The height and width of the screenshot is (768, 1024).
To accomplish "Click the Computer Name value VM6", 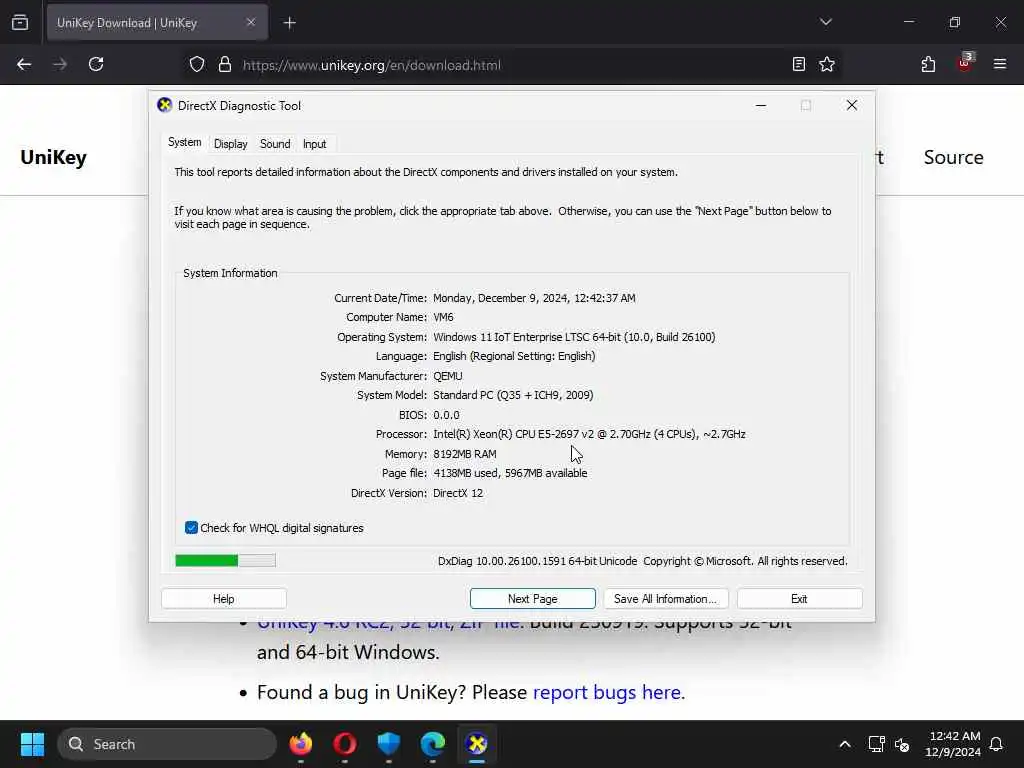I will [443, 317].
